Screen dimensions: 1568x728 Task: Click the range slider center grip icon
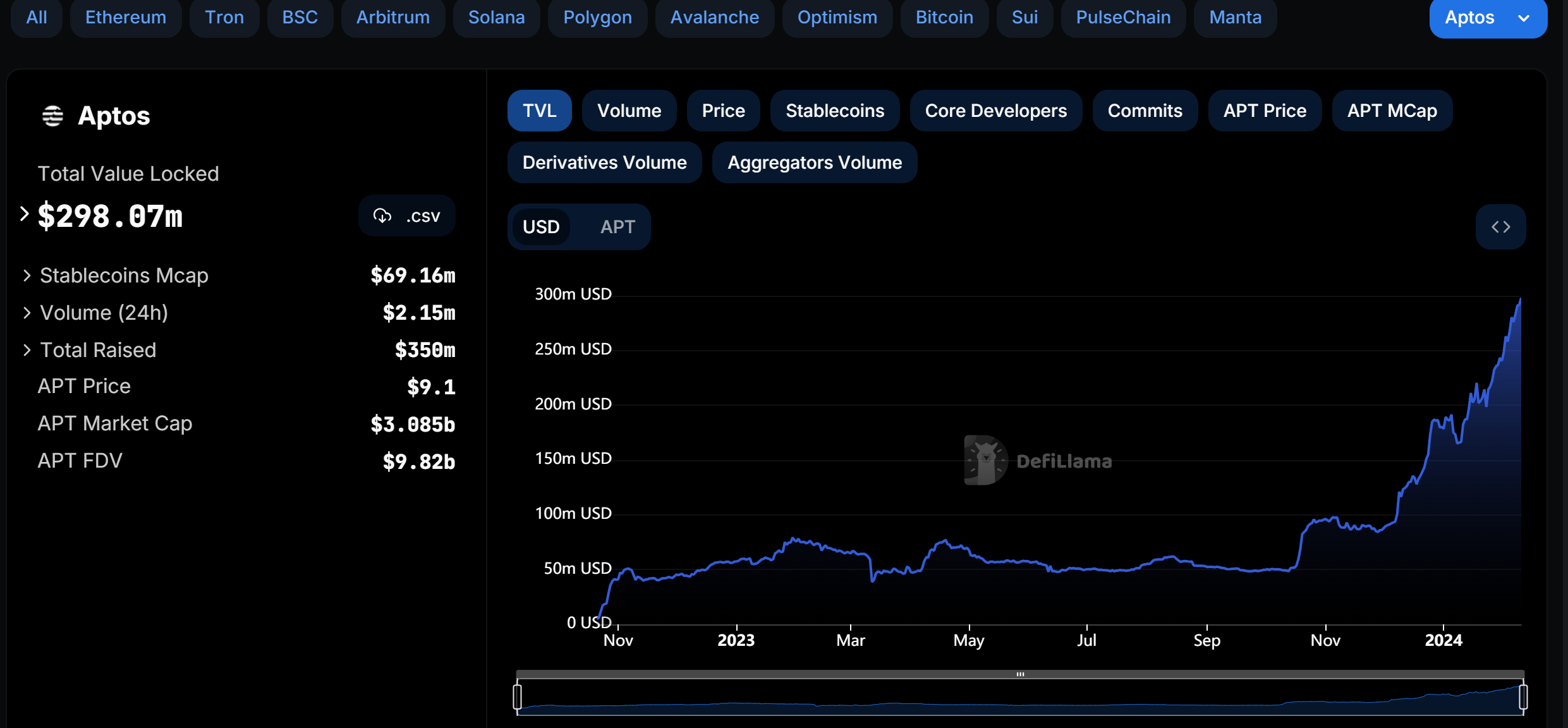(x=1020, y=674)
